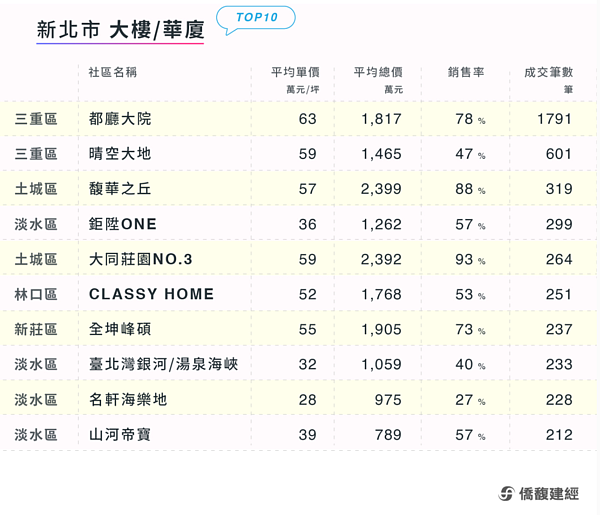This screenshot has height=515, width=600.
Task: Select community name 鉅陞ONE
Action: tap(123, 224)
